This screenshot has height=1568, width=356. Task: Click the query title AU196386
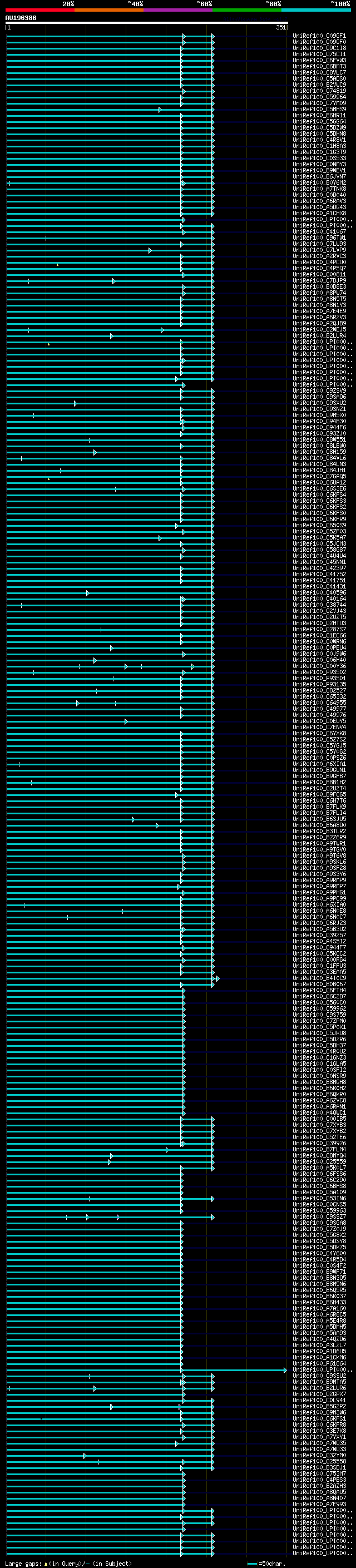click(x=21, y=18)
